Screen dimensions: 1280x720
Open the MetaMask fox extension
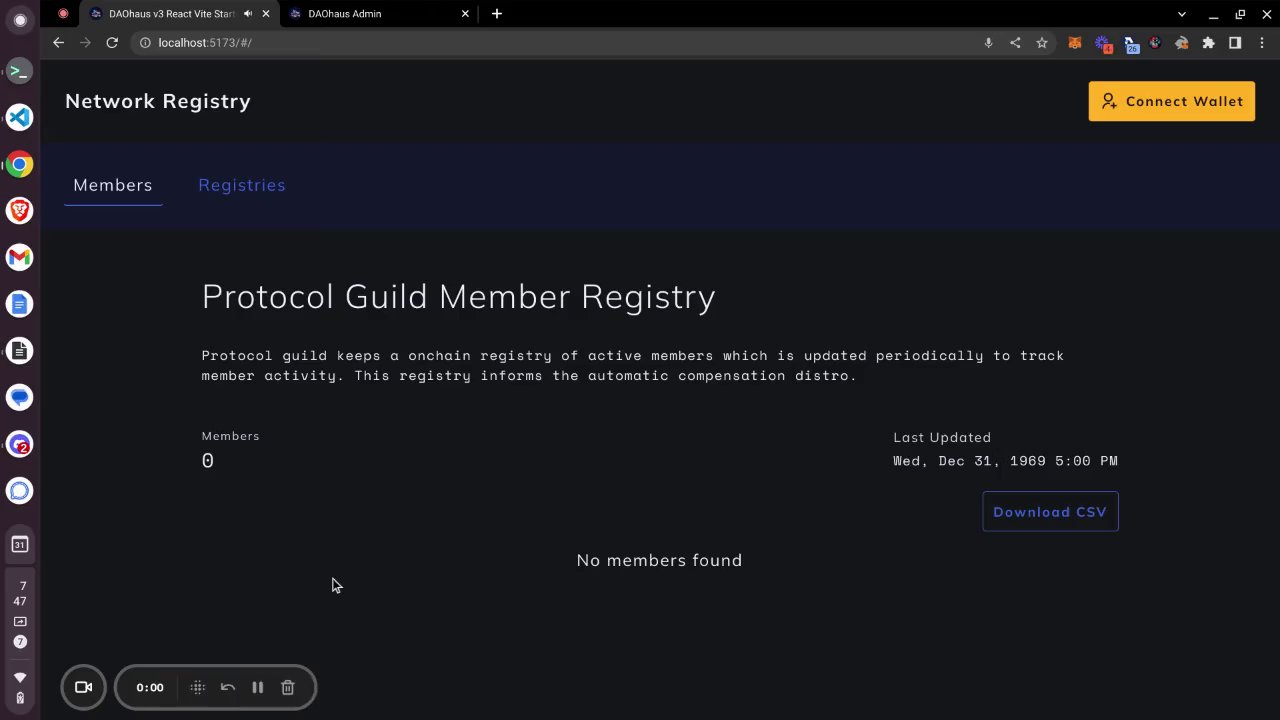pyautogui.click(x=1075, y=43)
